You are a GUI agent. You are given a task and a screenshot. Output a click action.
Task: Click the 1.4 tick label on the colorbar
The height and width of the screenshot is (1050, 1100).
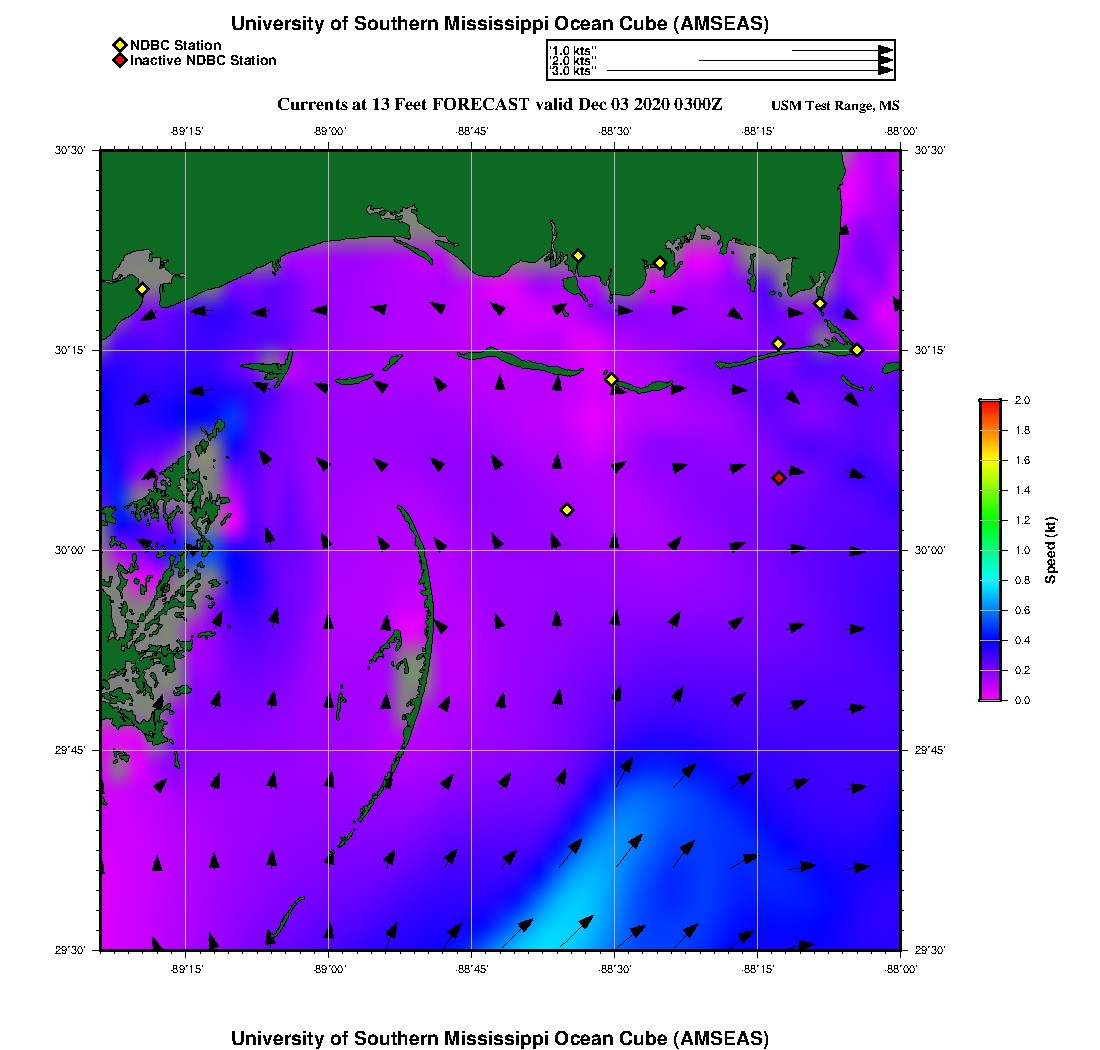coord(1022,490)
